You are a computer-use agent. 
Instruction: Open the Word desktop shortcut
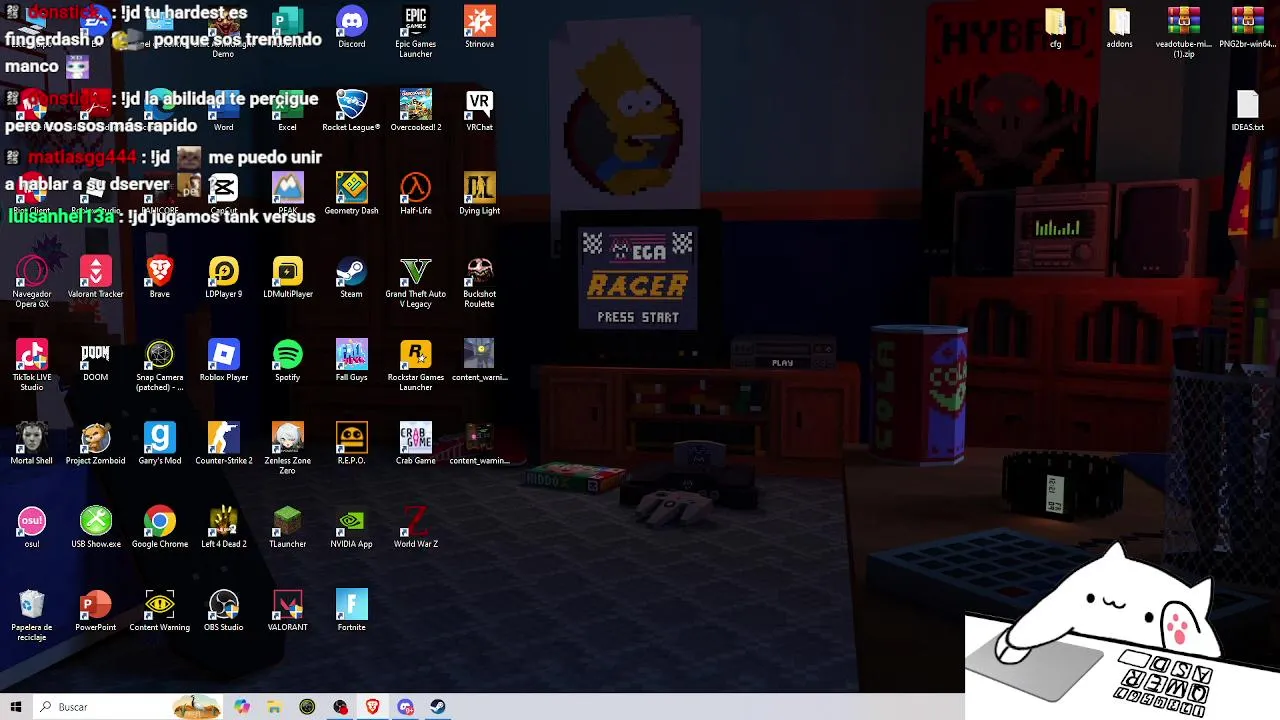pos(223,110)
